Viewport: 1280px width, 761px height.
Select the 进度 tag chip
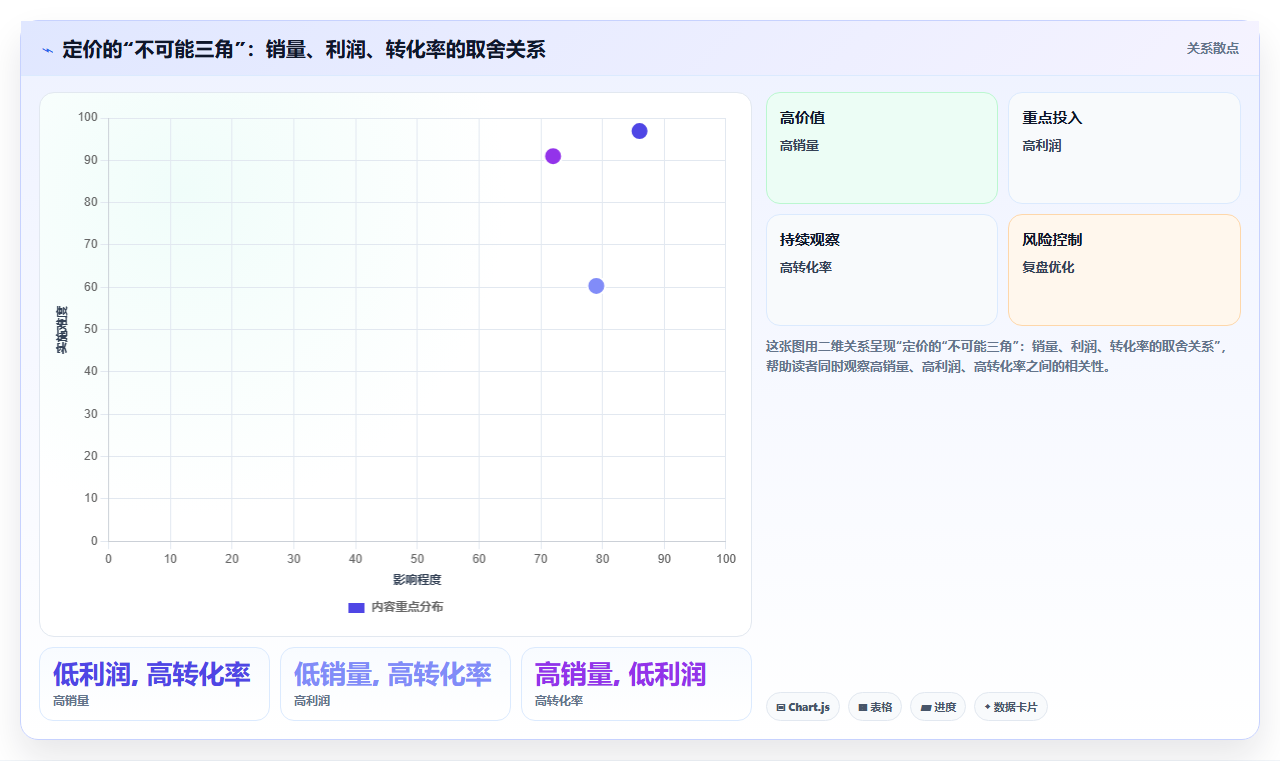tap(938, 707)
